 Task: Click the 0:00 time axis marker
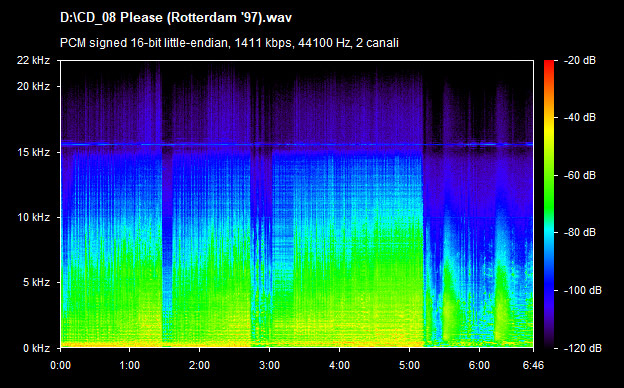[x=60, y=365]
